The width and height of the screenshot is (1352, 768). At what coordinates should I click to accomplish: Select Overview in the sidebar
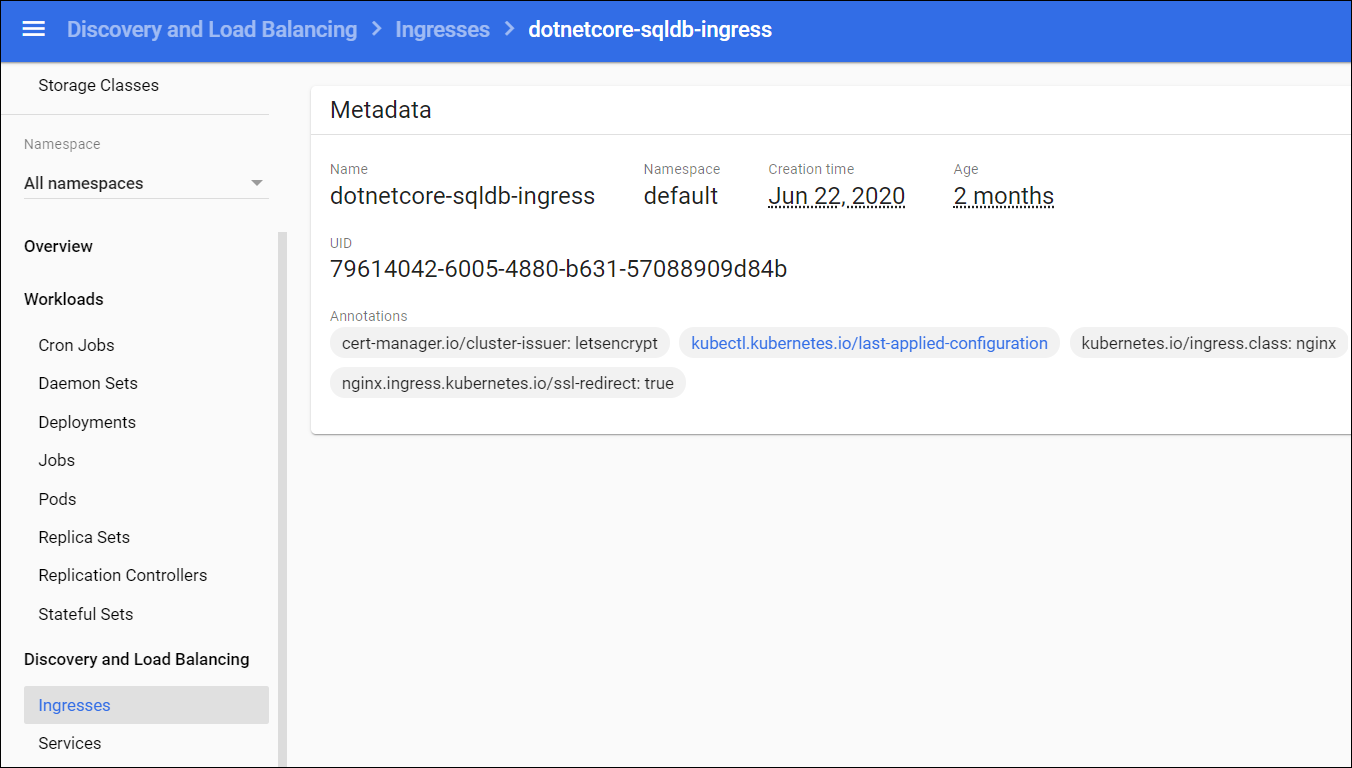pyautogui.click(x=58, y=246)
